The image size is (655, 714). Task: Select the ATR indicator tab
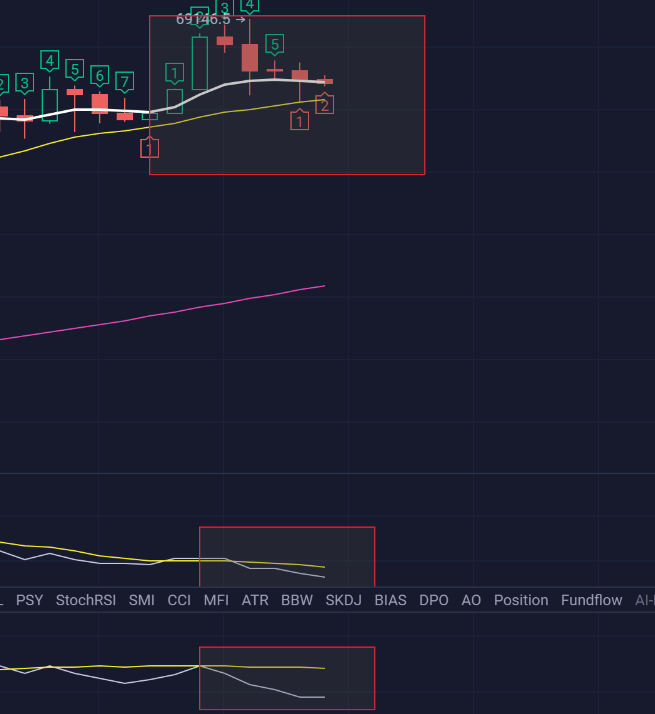pos(255,600)
